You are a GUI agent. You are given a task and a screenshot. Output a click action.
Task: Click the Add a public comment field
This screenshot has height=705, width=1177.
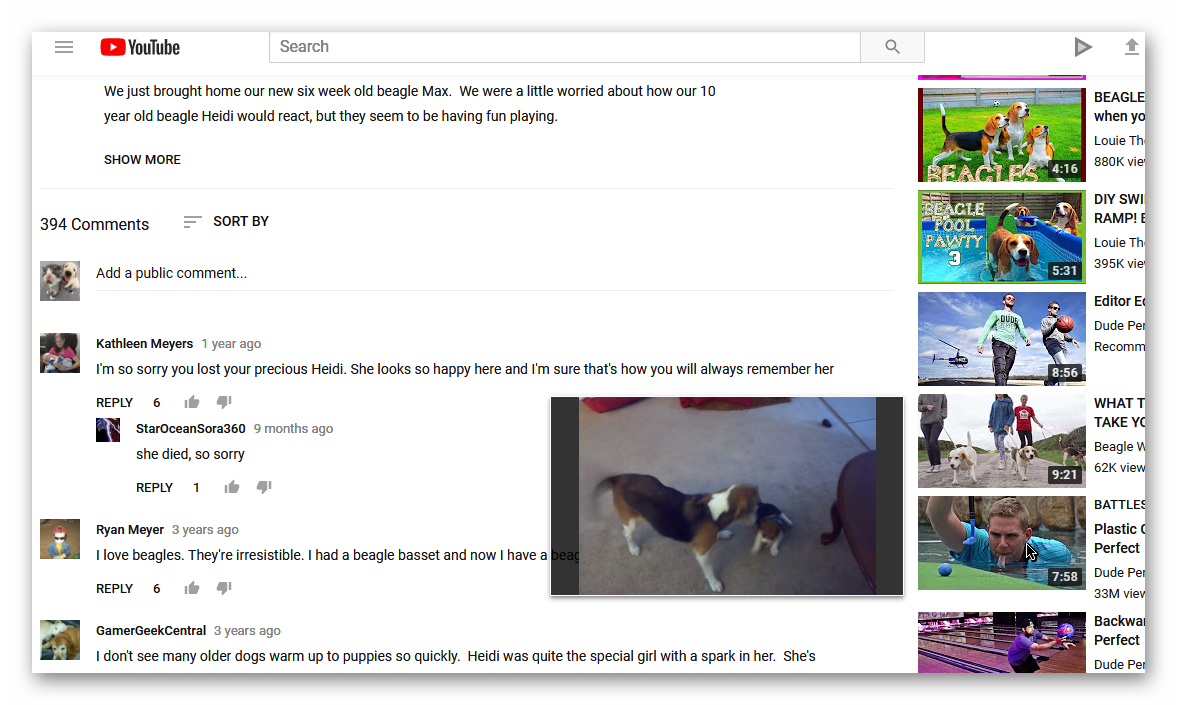(494, 273)
